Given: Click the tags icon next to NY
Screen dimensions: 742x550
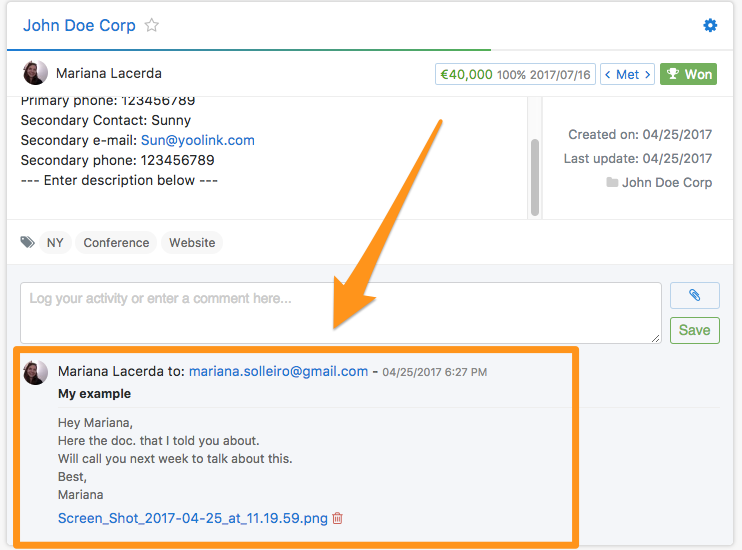Looking at the screenshot, I should (x=27, y=243).
